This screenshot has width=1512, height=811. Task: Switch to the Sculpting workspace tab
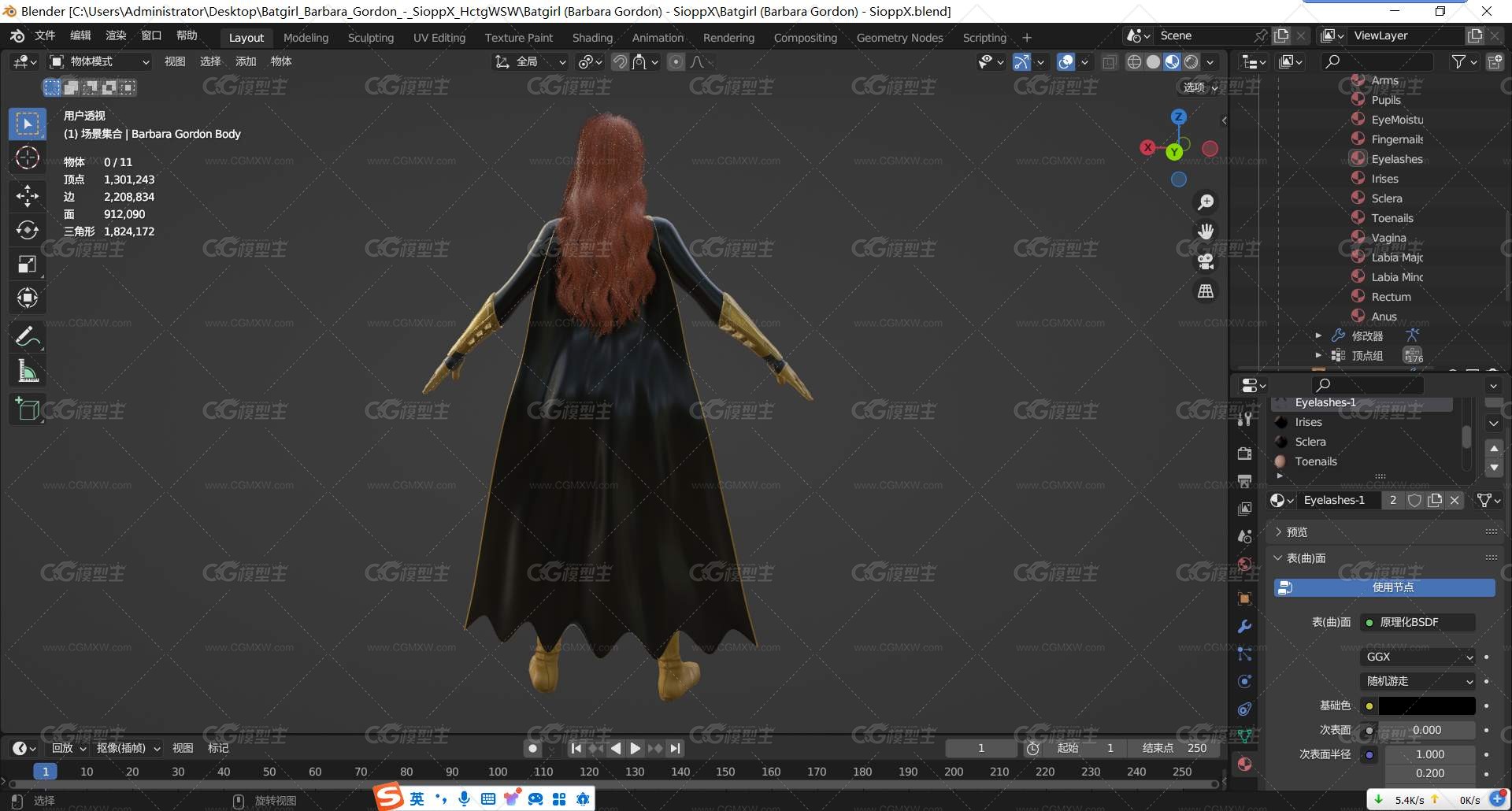pos(371,37)
